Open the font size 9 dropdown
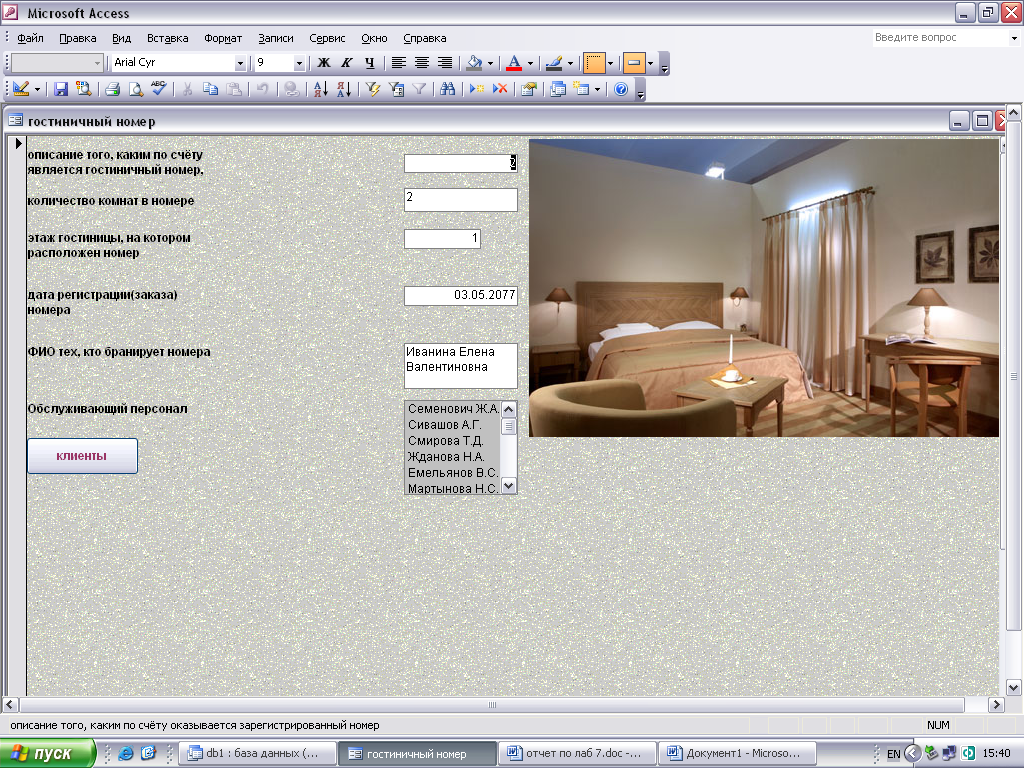 pos(298,63)
